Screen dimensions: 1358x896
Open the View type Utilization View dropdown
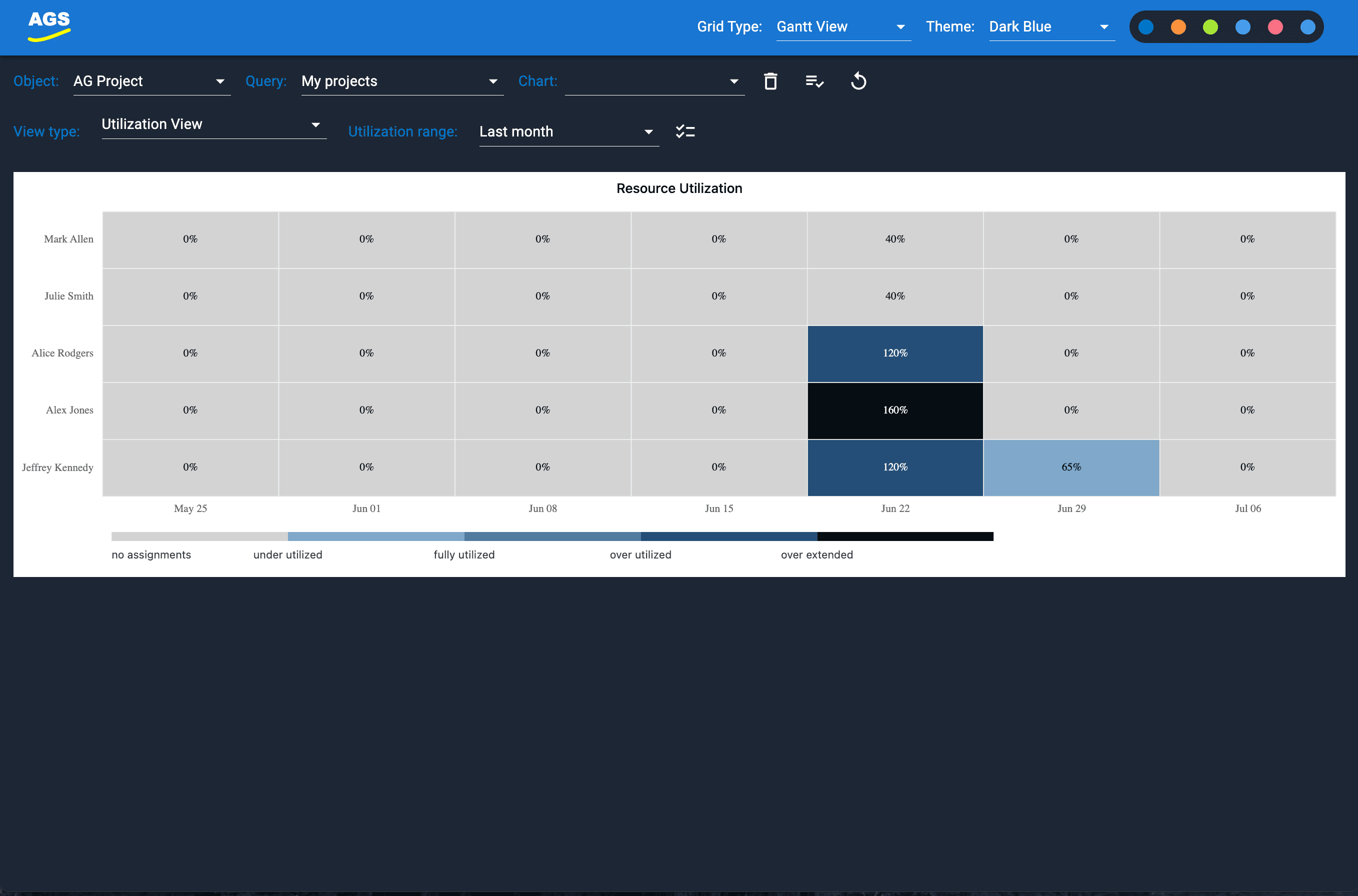(x=213, y=124)
